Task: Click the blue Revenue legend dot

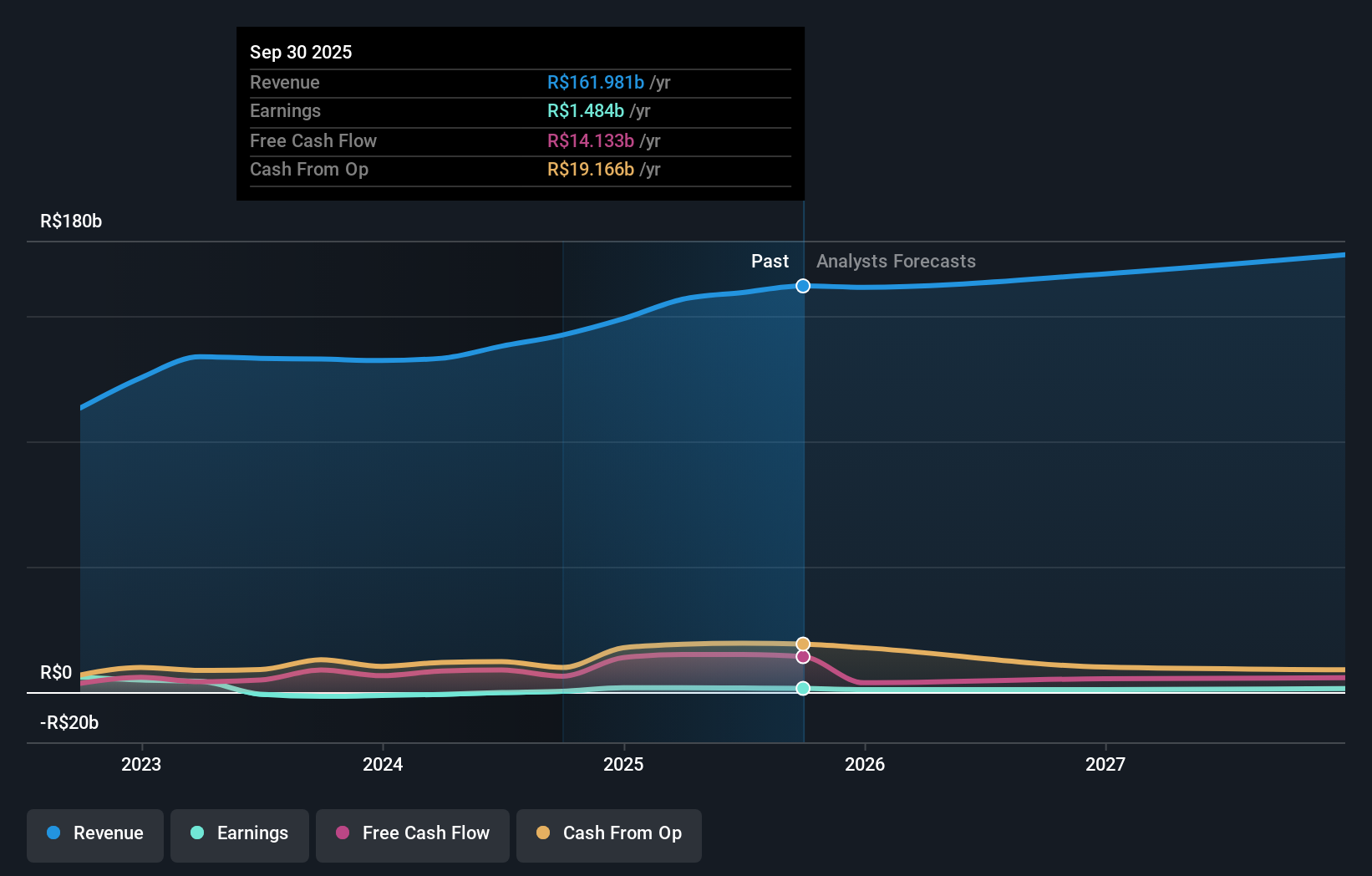Action: click(x=53, y=833)
